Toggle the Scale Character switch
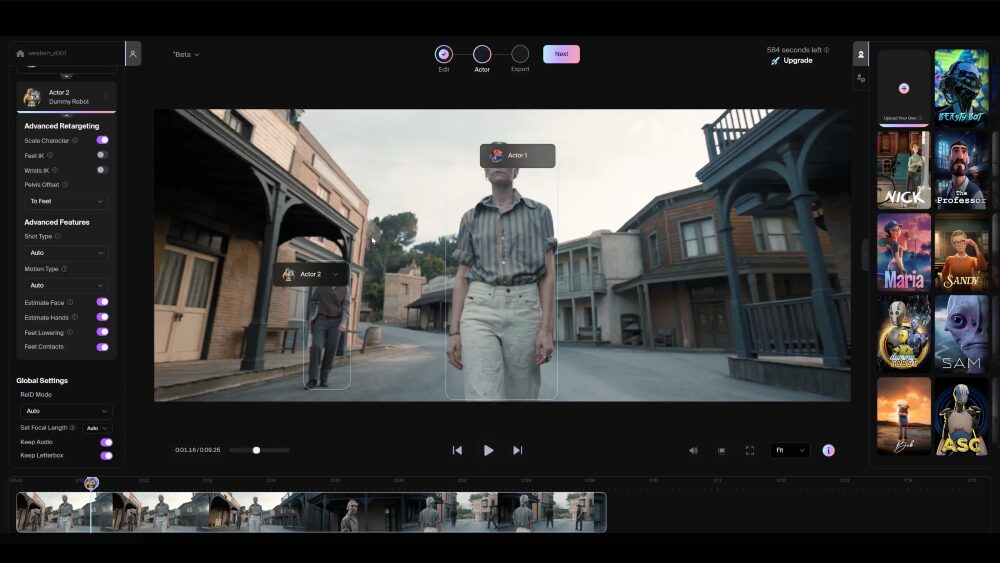This screenshot has width=1000, height=563. [x=102, y=140]
